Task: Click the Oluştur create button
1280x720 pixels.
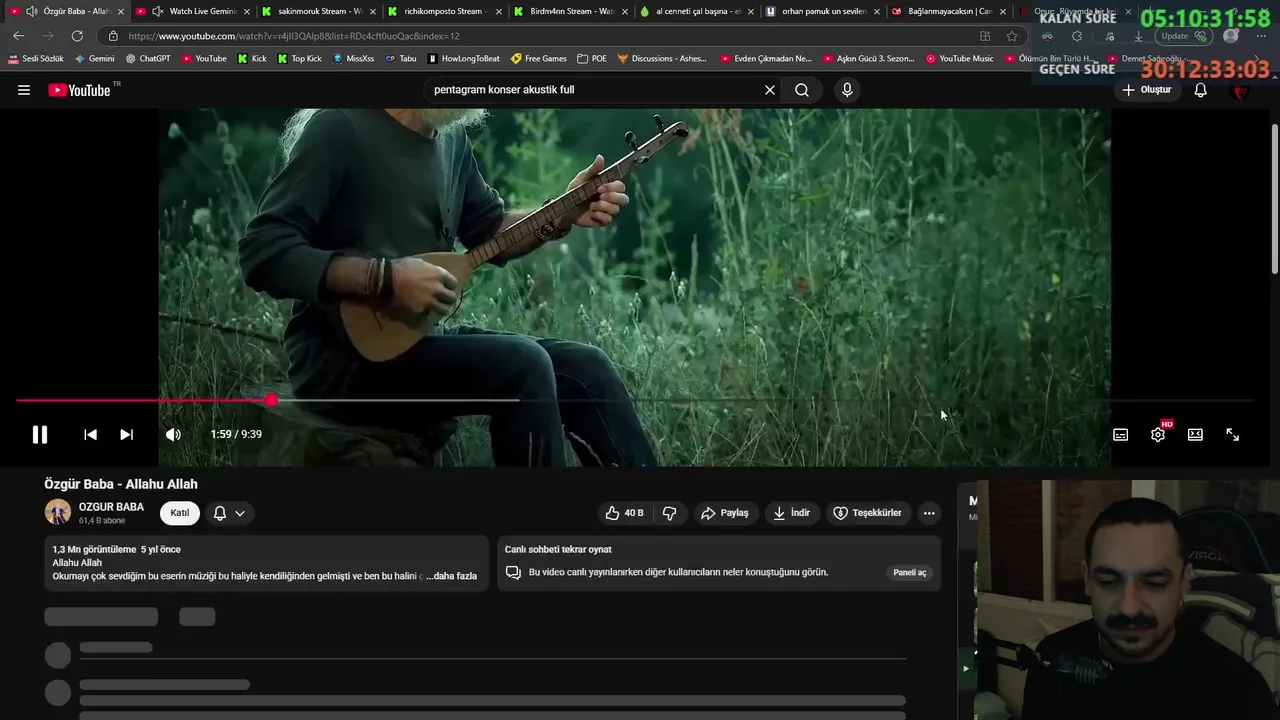Action: (1146, 90)
